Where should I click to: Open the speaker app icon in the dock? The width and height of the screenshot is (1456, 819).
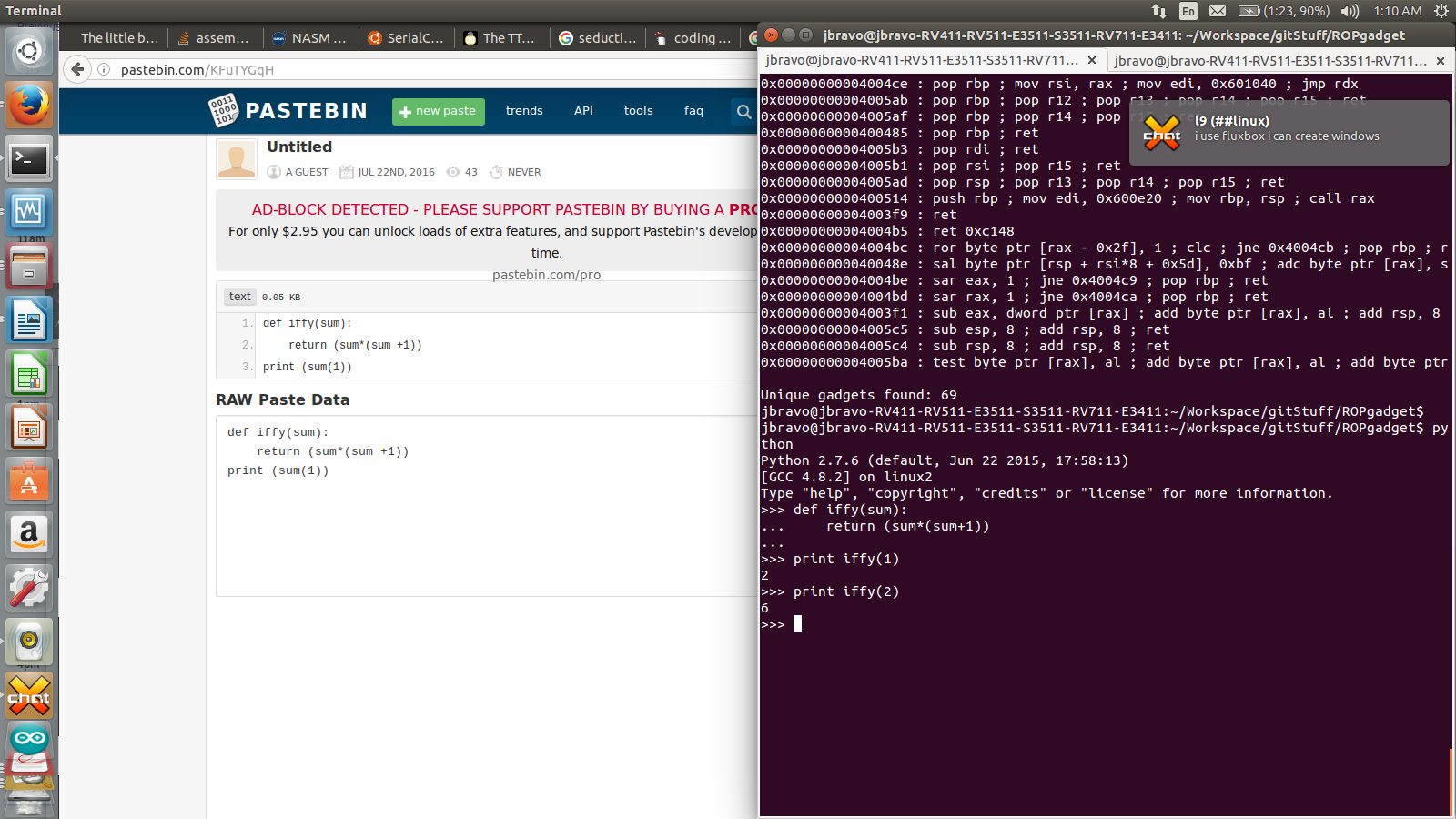click(29, 642)
